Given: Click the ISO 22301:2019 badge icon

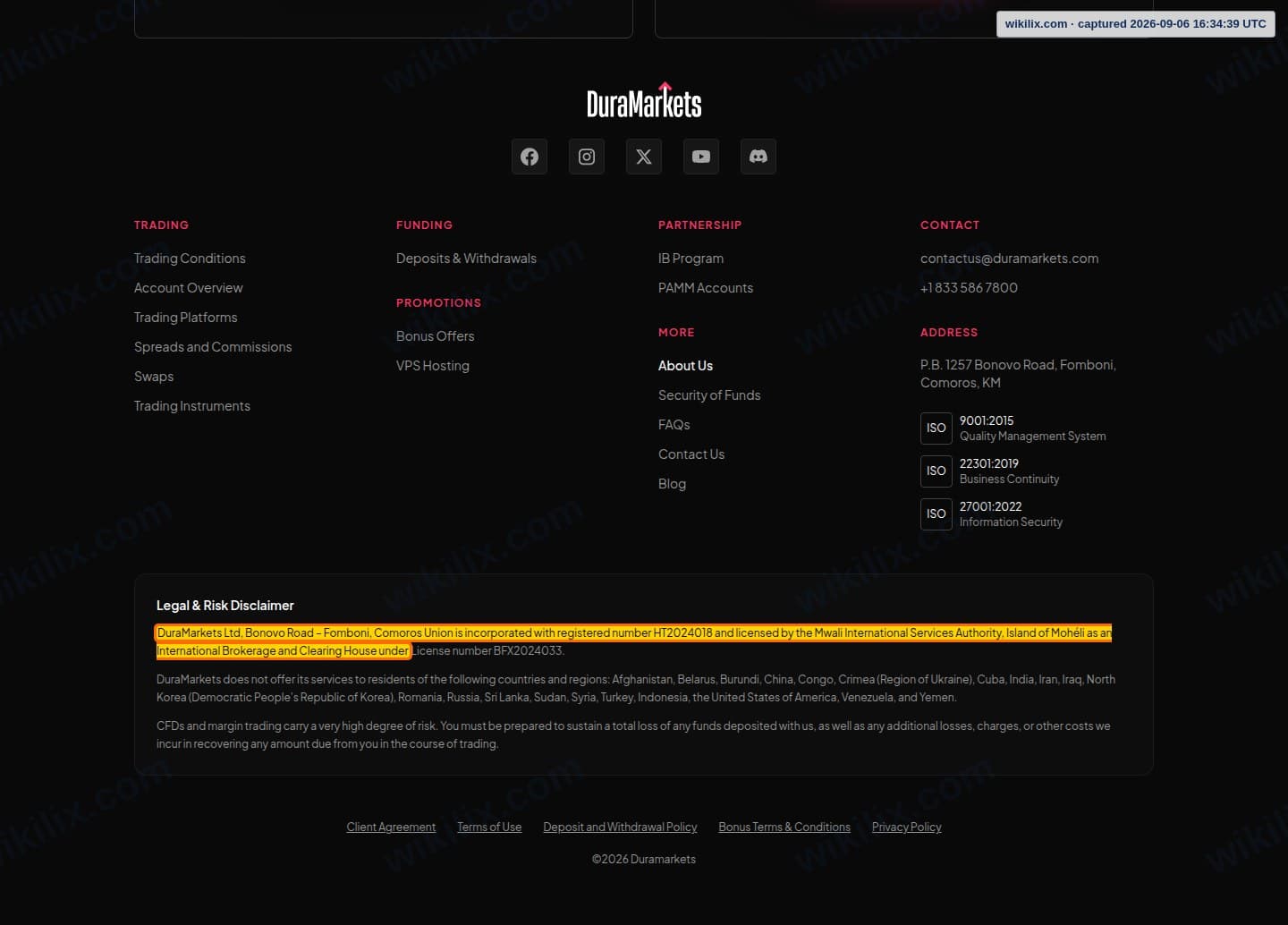Looking at the screenshot, I should click(x=936, y=471).
